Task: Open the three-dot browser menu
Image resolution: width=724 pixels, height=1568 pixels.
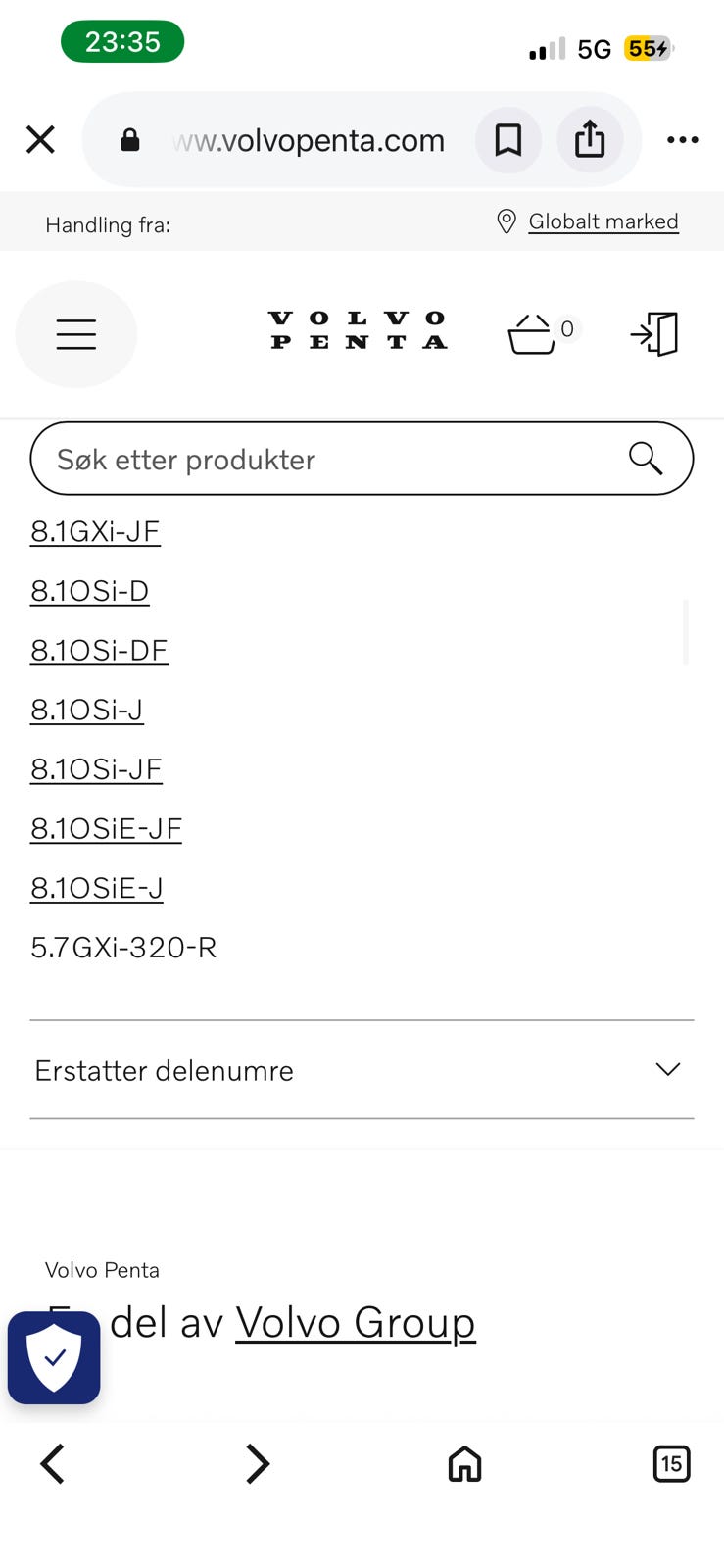Action: point(683,140)
